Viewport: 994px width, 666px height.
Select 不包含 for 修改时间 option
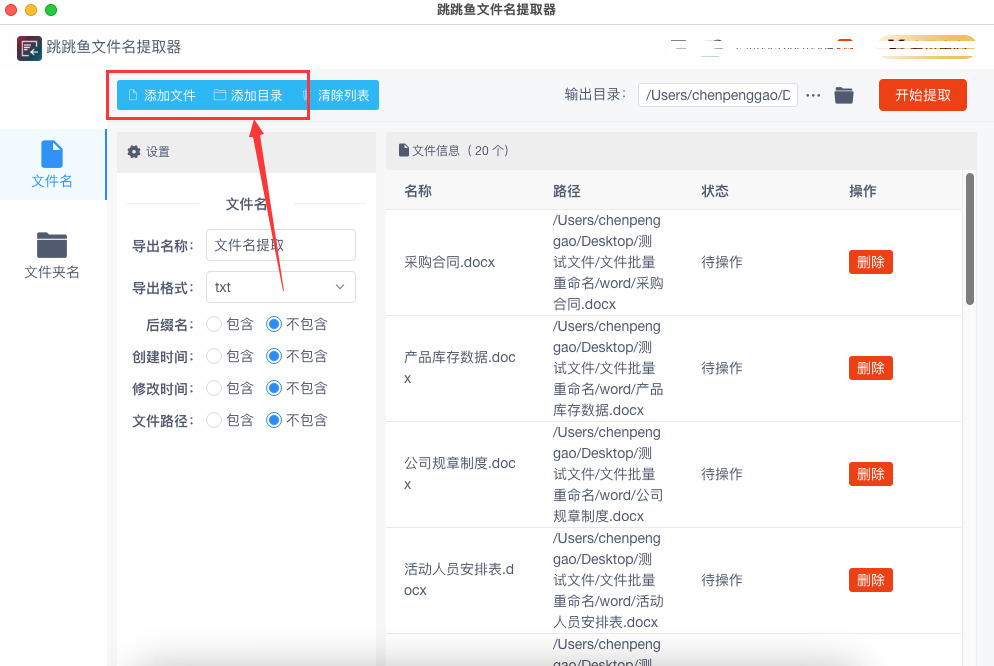(274, 388)
